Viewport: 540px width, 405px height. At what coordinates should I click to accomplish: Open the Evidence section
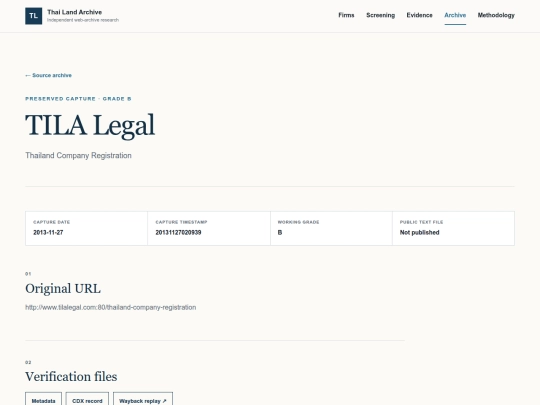coord(419,15)
